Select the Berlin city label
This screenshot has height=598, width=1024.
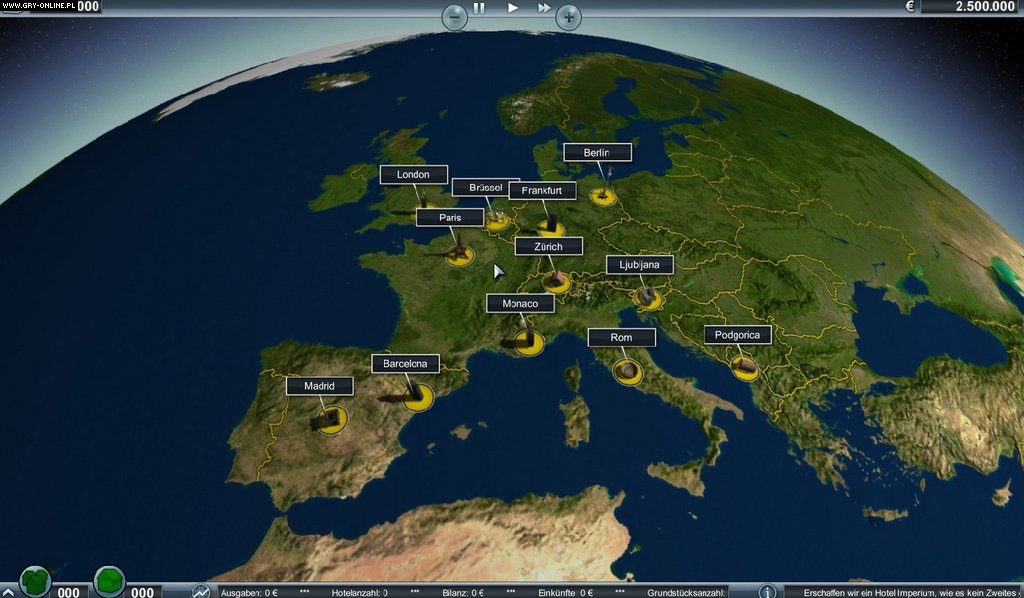pos(597,152)
